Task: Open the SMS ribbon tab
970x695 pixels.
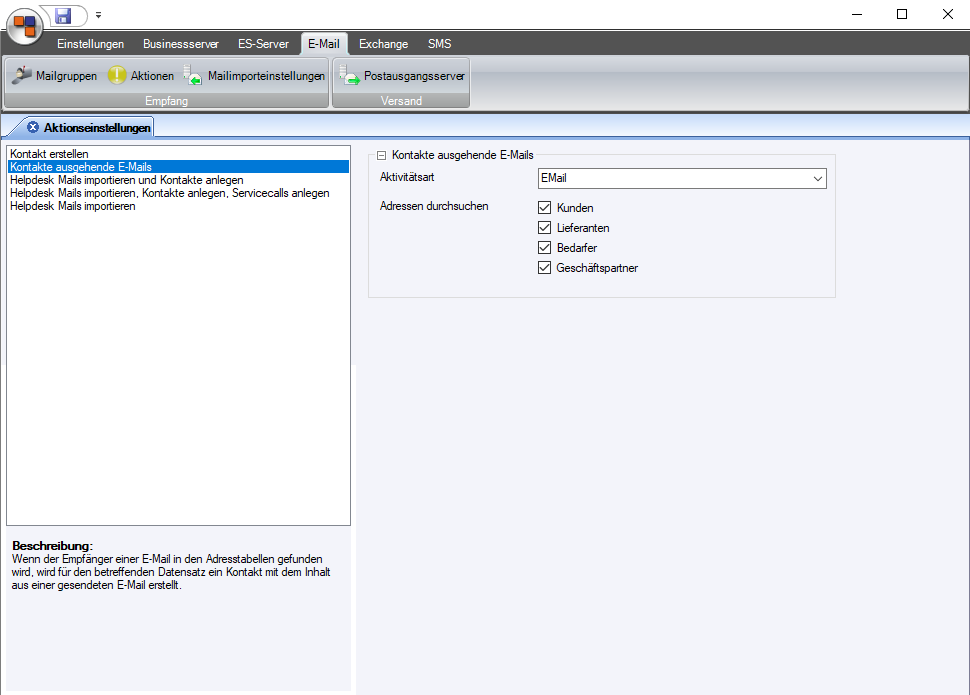Action: pos(439,44)
